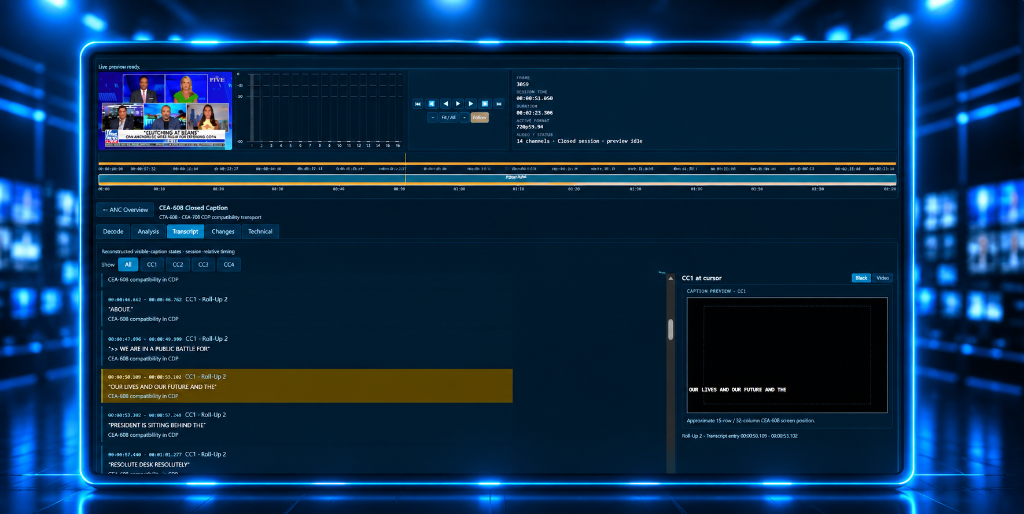This screenshot has width=1024, height=514.
Task: Show All caption channels
Action: click(128, 265)
